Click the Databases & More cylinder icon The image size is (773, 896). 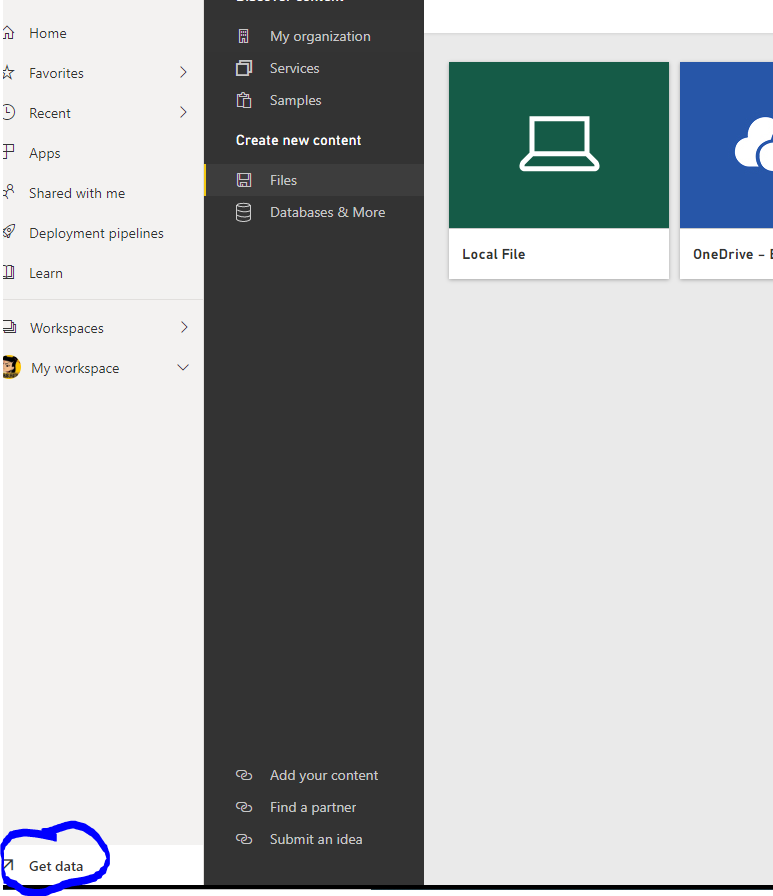243,213
